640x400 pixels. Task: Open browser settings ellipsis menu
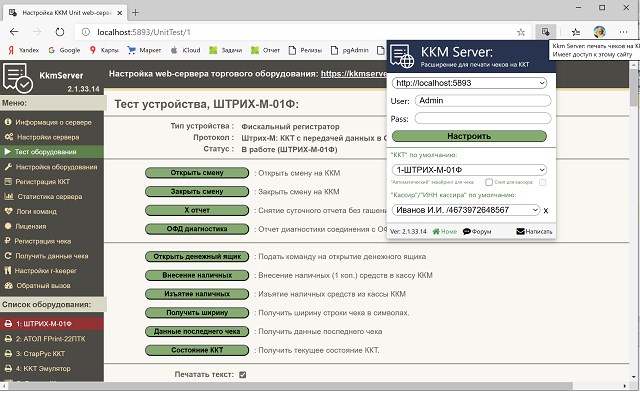pos(623,32)
